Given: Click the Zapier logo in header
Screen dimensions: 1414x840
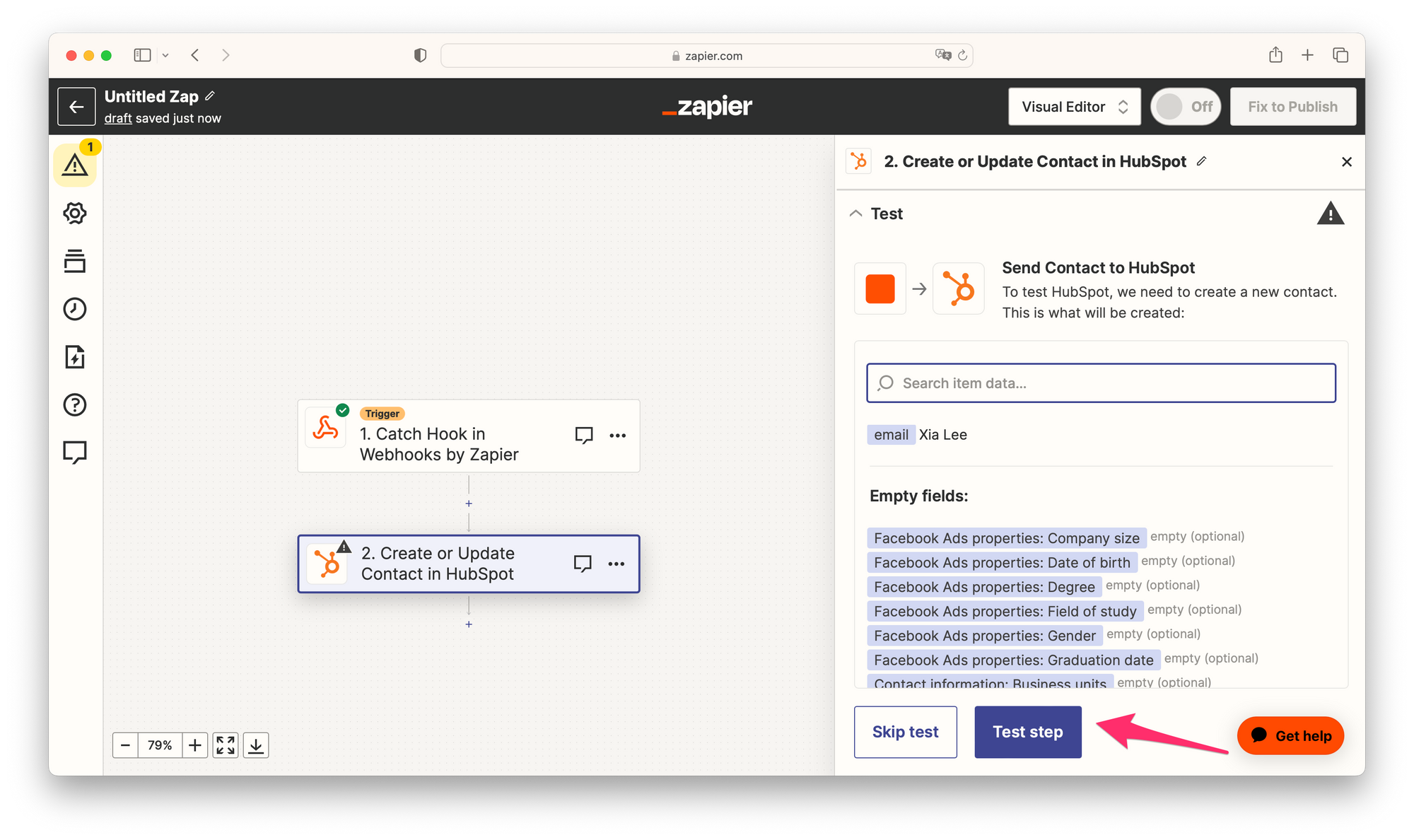Looking at the screenshot, I should (x=707, y=107).
